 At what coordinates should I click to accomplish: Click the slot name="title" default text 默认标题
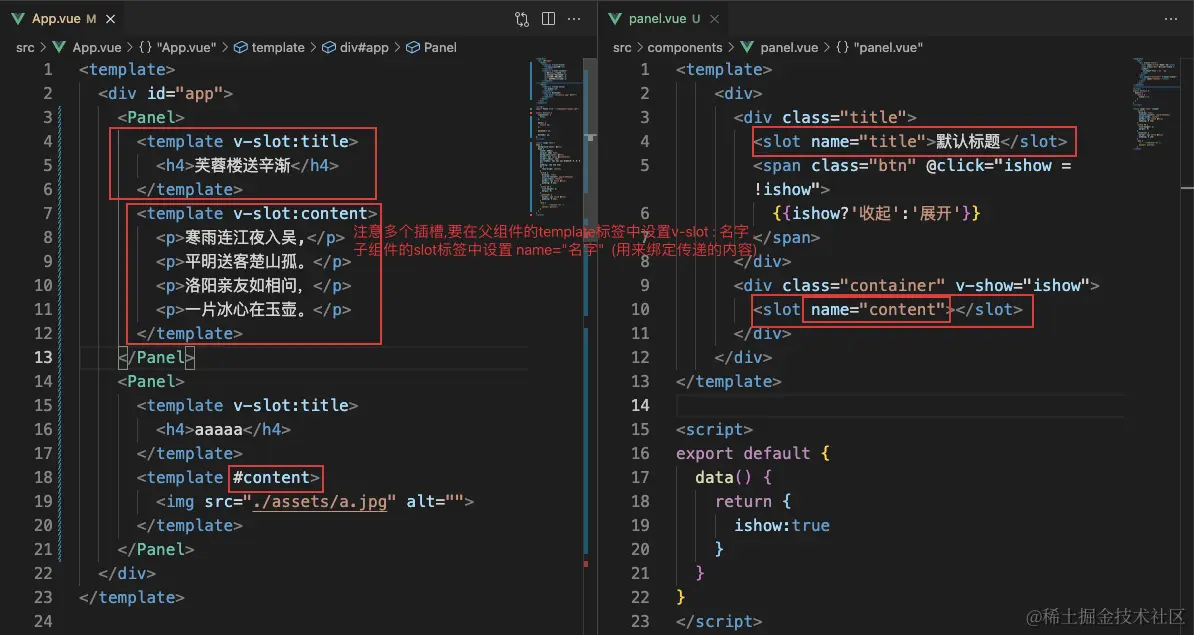[x=968, y=141]
